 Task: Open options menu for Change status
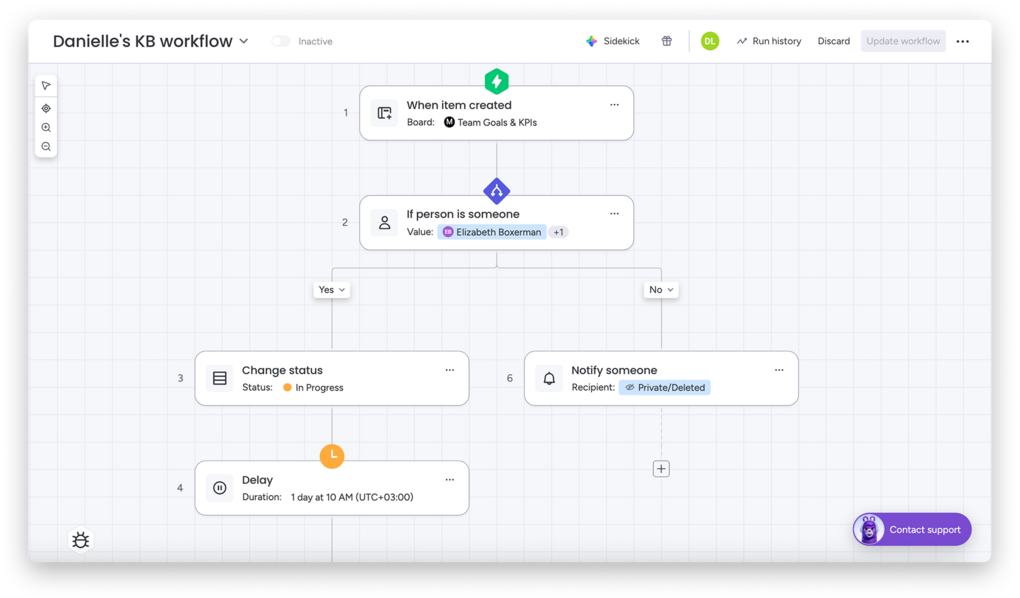coord(450,370)
